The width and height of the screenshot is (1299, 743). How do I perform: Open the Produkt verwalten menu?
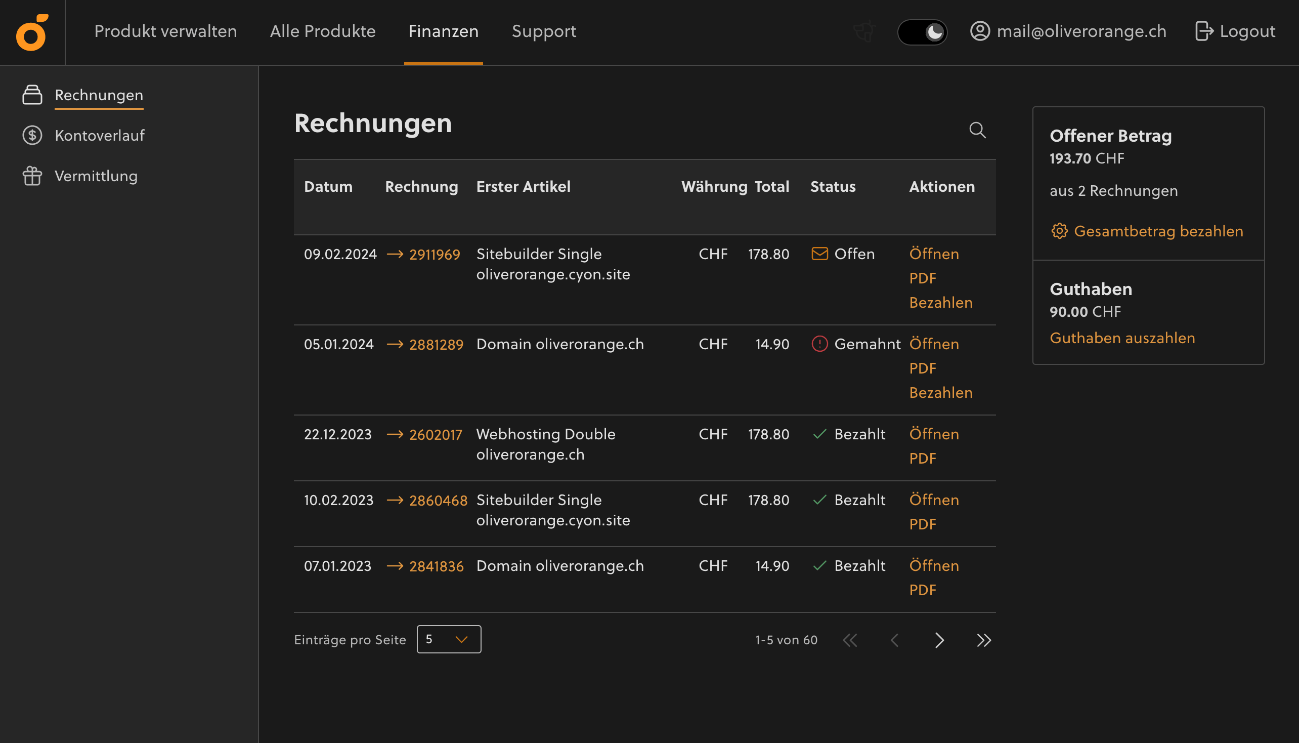[166, 31]
